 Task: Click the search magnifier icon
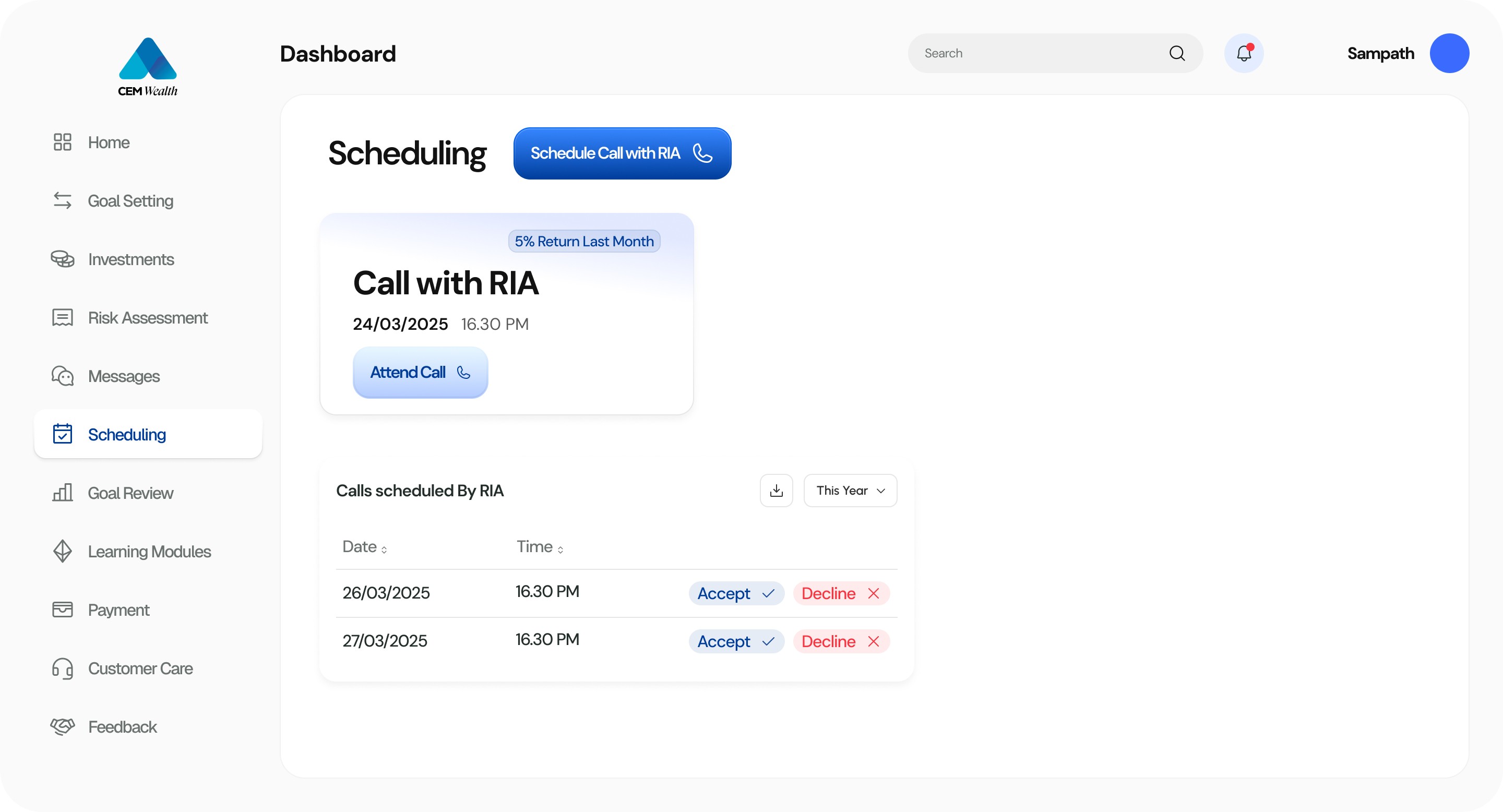pos(1177,53)
